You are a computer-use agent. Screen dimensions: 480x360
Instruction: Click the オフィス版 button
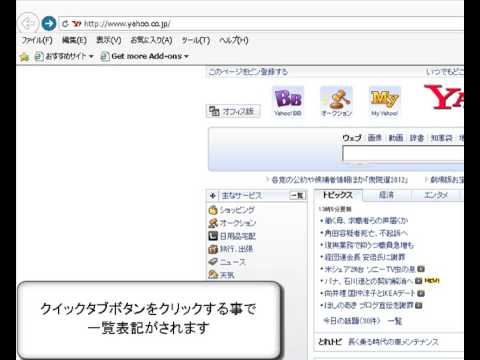[233, 111]
